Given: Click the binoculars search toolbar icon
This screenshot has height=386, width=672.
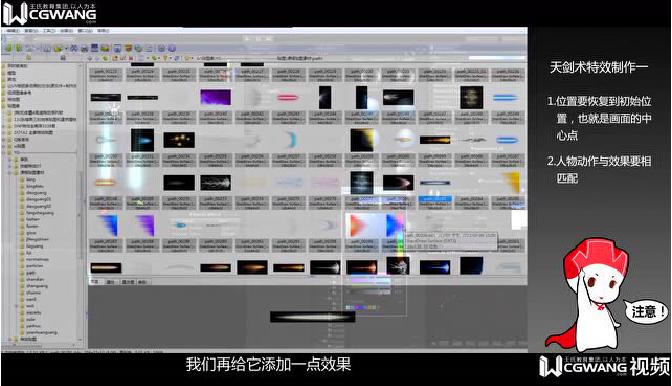Looking at the screenshot, I should [x=73, y=48].
